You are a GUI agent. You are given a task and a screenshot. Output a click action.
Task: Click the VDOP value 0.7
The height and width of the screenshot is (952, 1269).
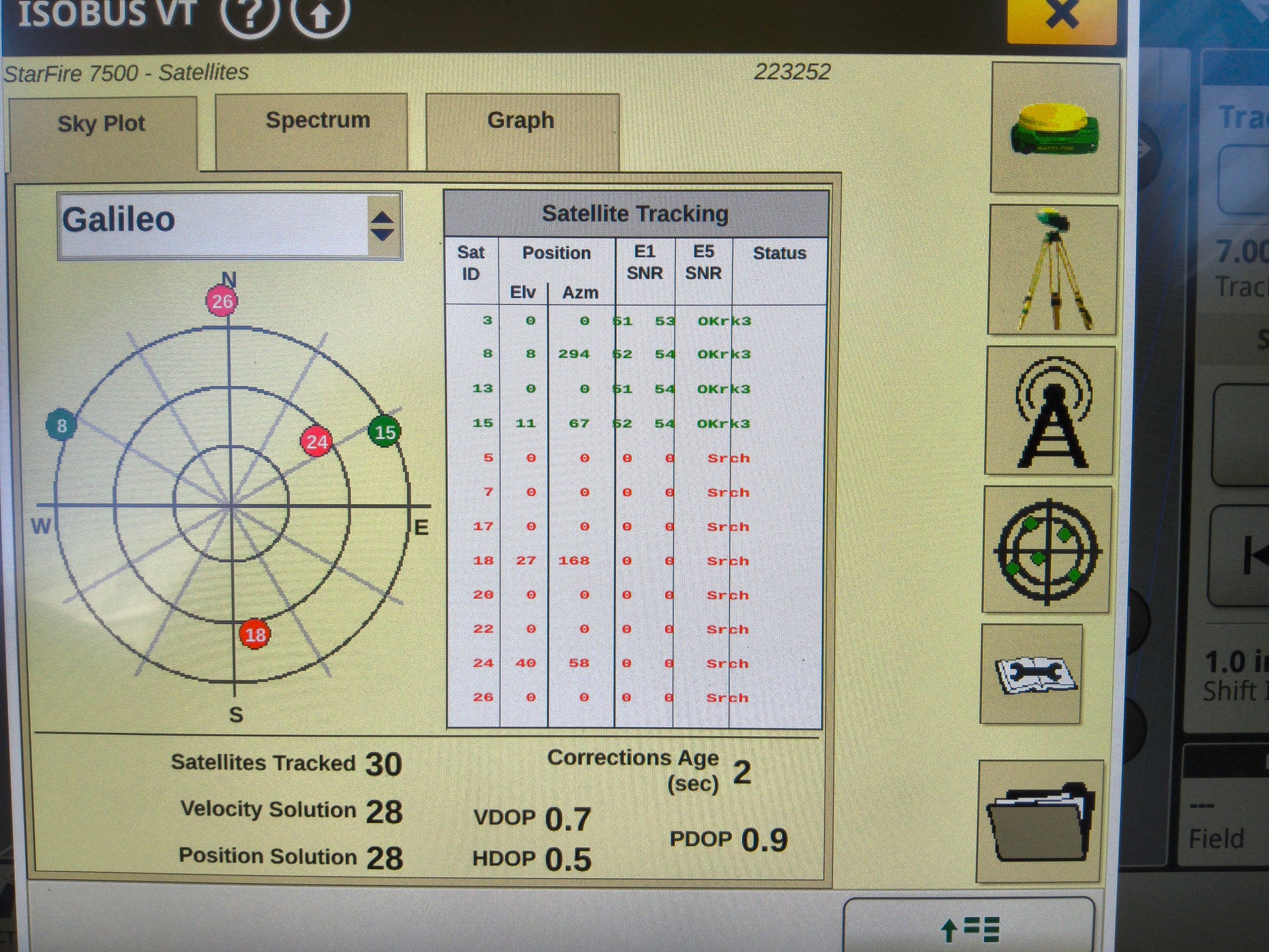(568, 819)
